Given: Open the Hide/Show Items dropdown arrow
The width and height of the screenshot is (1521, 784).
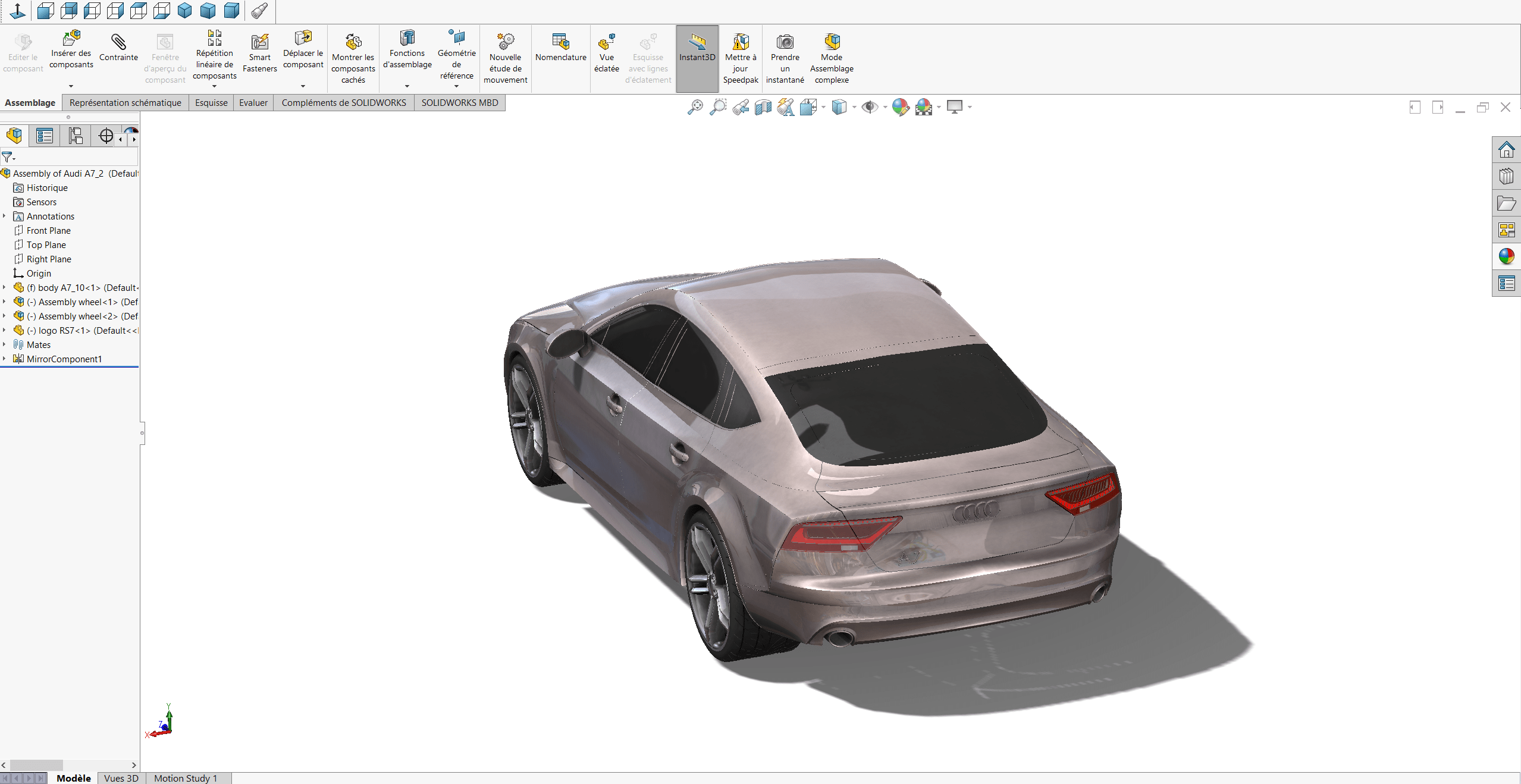Looking at the screenshot, I should point(885,107).
